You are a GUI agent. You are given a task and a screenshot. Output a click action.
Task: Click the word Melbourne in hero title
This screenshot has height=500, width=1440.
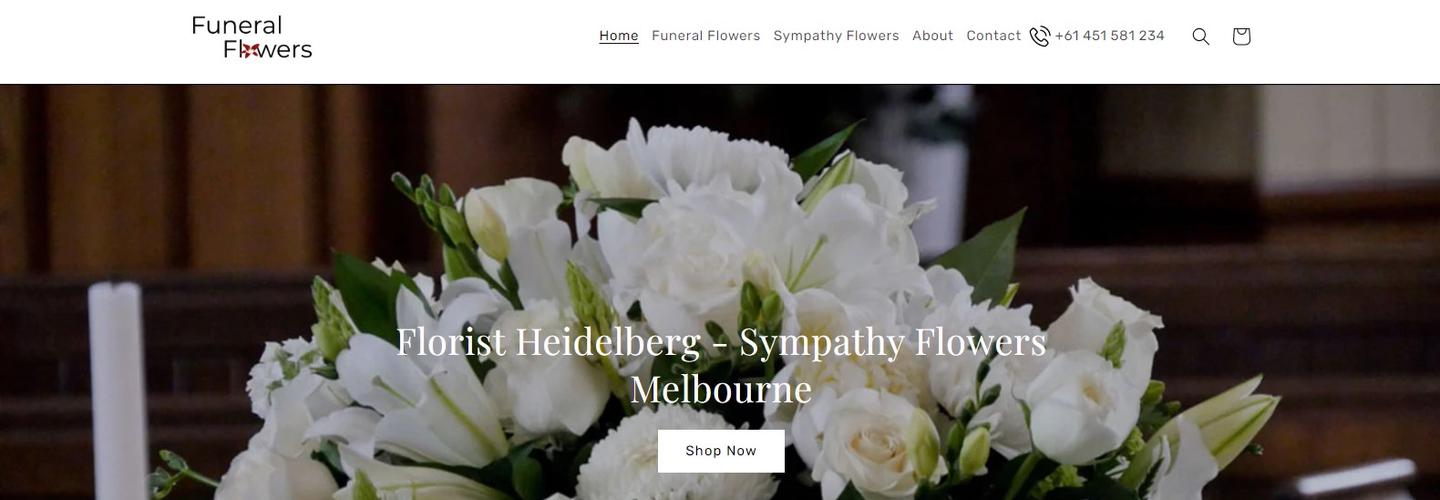pos(721,389)
